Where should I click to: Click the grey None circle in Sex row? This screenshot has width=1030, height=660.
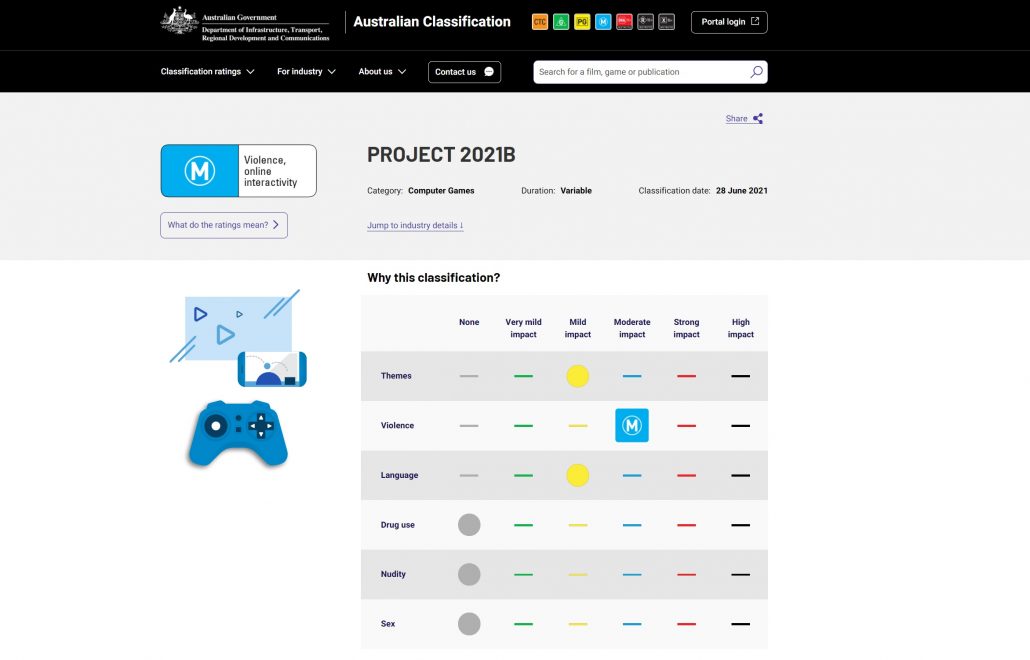pyautogui.click(x=469, y=624)
